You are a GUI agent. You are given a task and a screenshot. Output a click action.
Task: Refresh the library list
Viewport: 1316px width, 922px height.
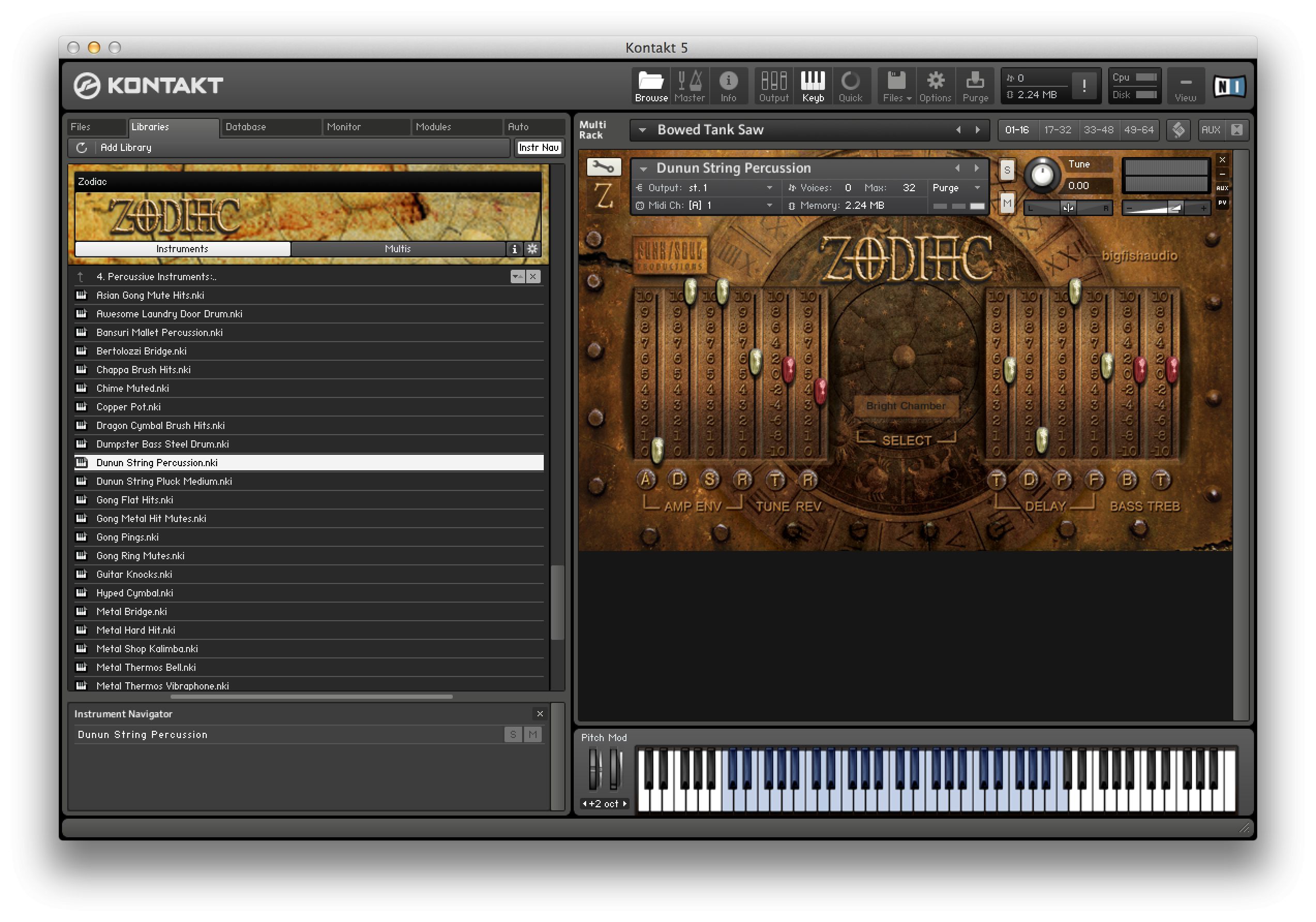[x=81, y=147]
